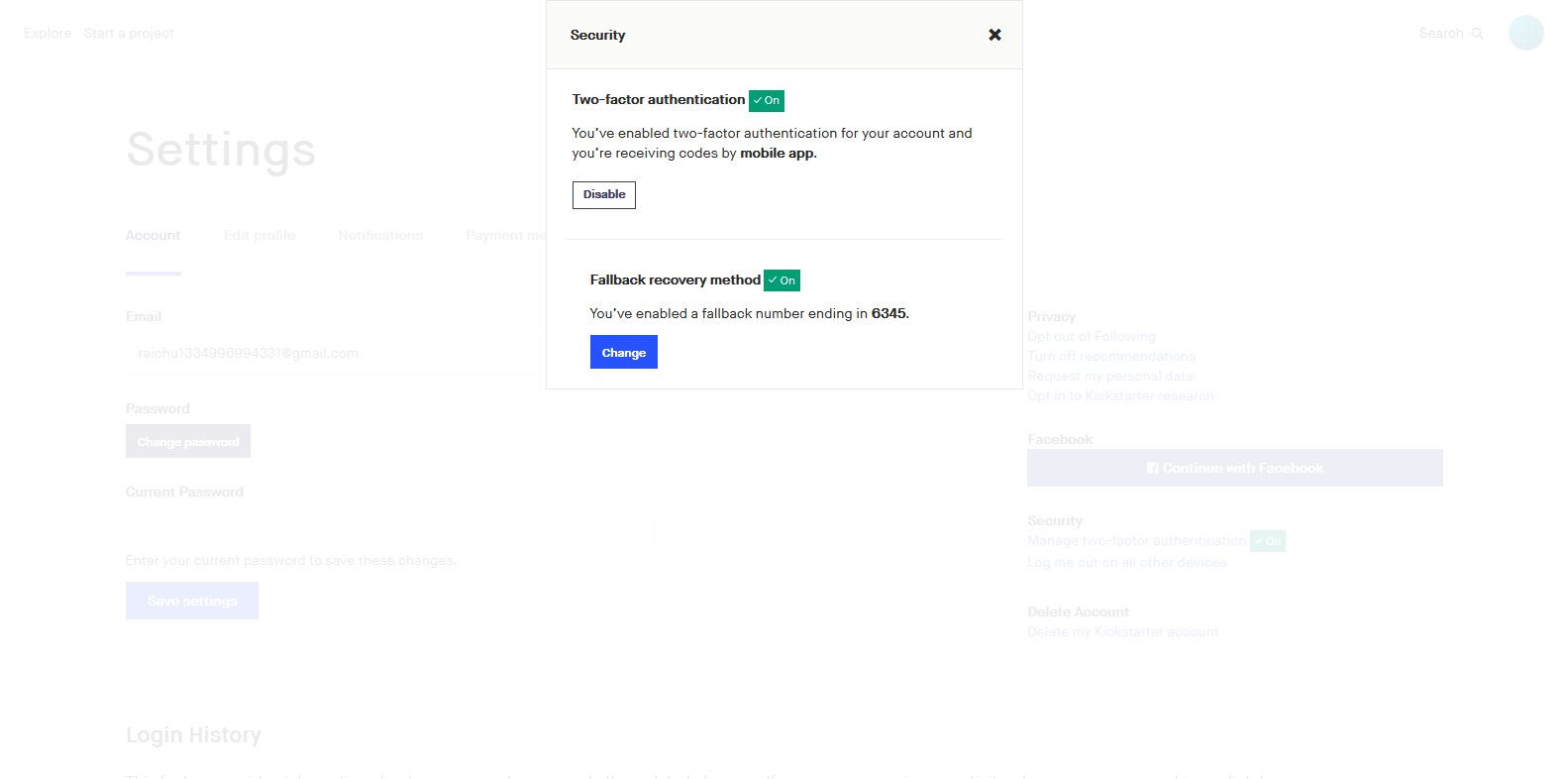The height and width of the screenshot is (779, 1568).
Task: Switch to the Notifications tab
Action: click(380, 235)
